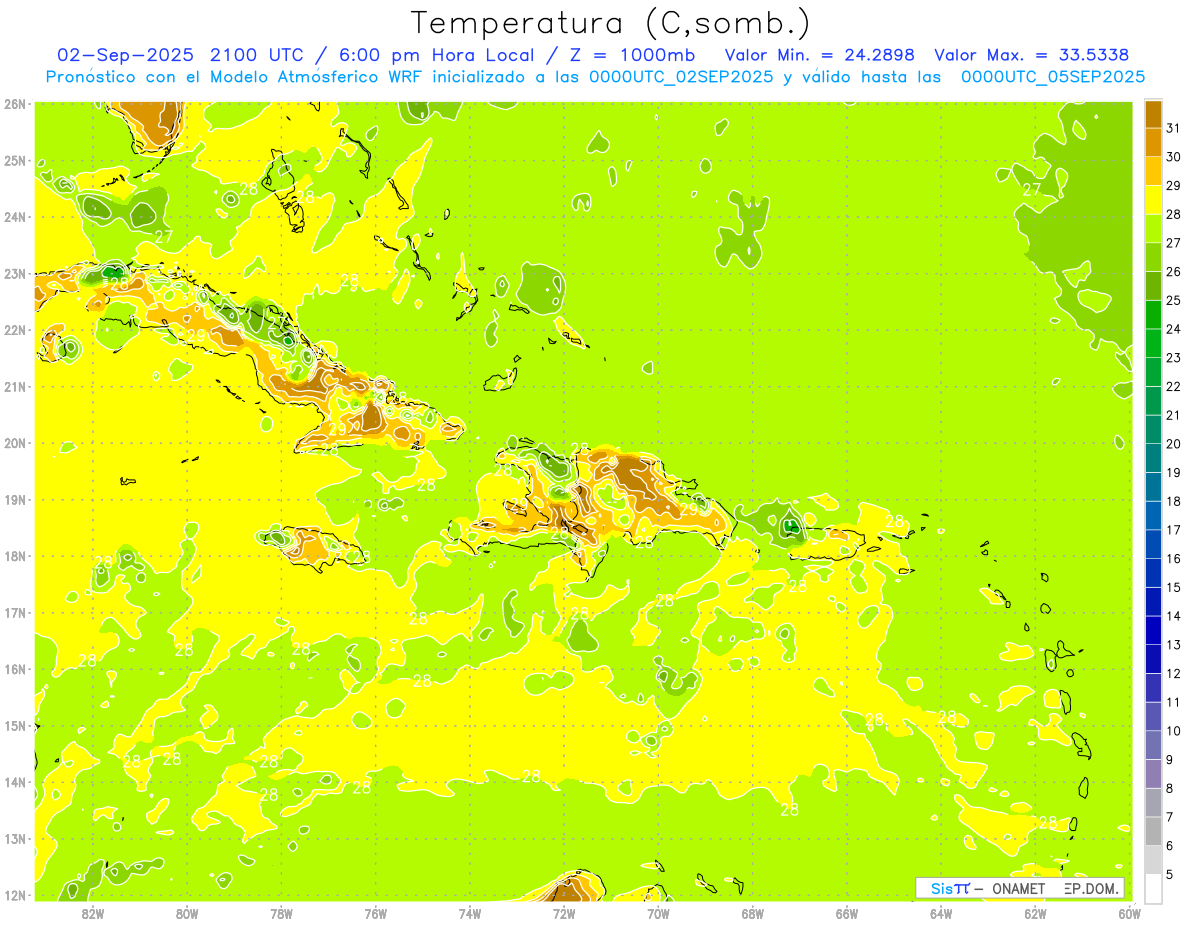Click the SisTT ONAMET REP.DOM. logo box
1200x927 pixels.
[x=1020, y=888]
